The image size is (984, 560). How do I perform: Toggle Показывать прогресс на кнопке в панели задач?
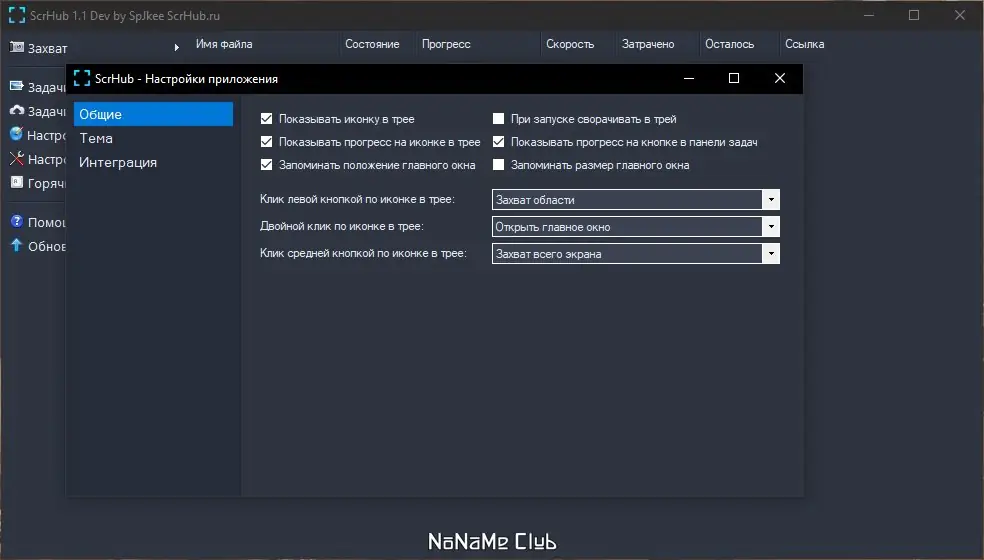click(x=498, y=142)
